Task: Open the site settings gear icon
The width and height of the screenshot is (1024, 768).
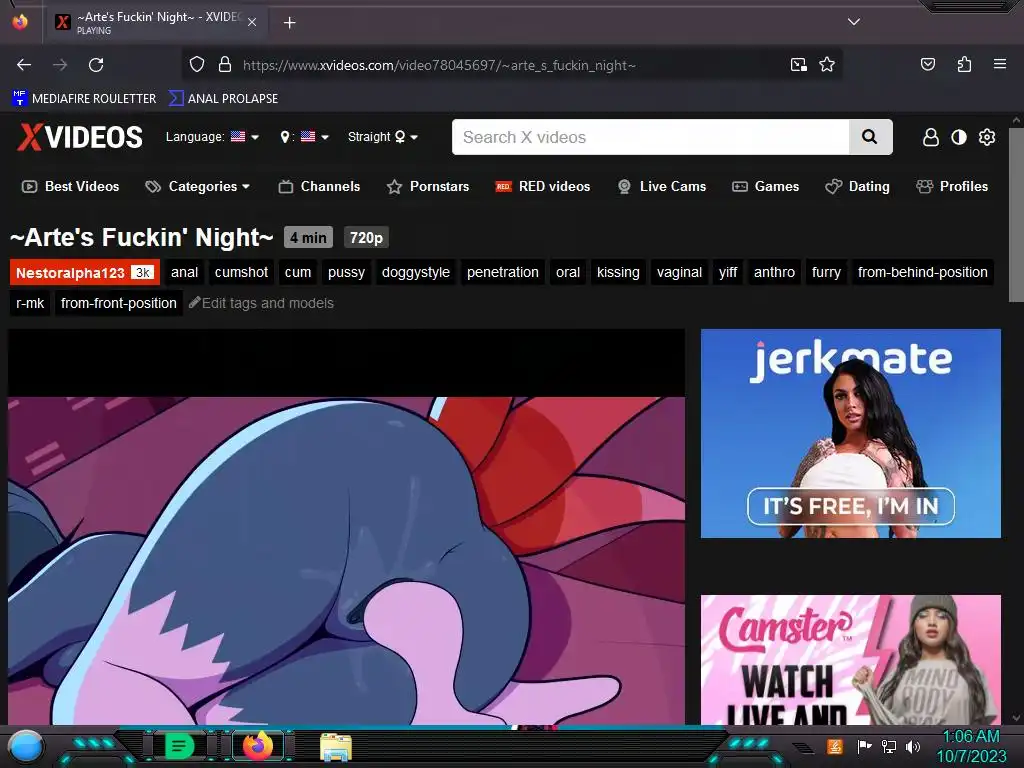Action: click(987, 137)
